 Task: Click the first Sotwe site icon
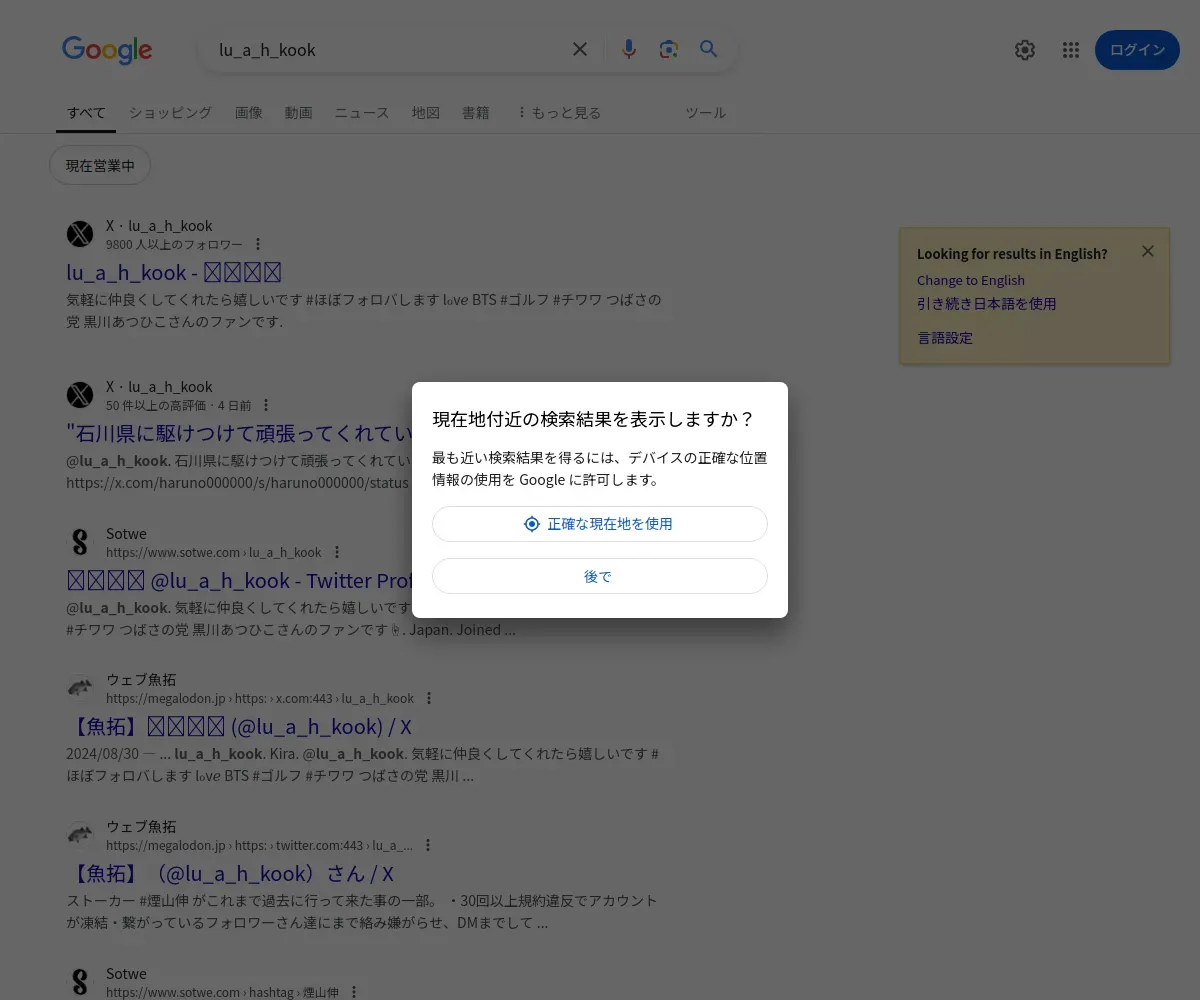[80, 542]
